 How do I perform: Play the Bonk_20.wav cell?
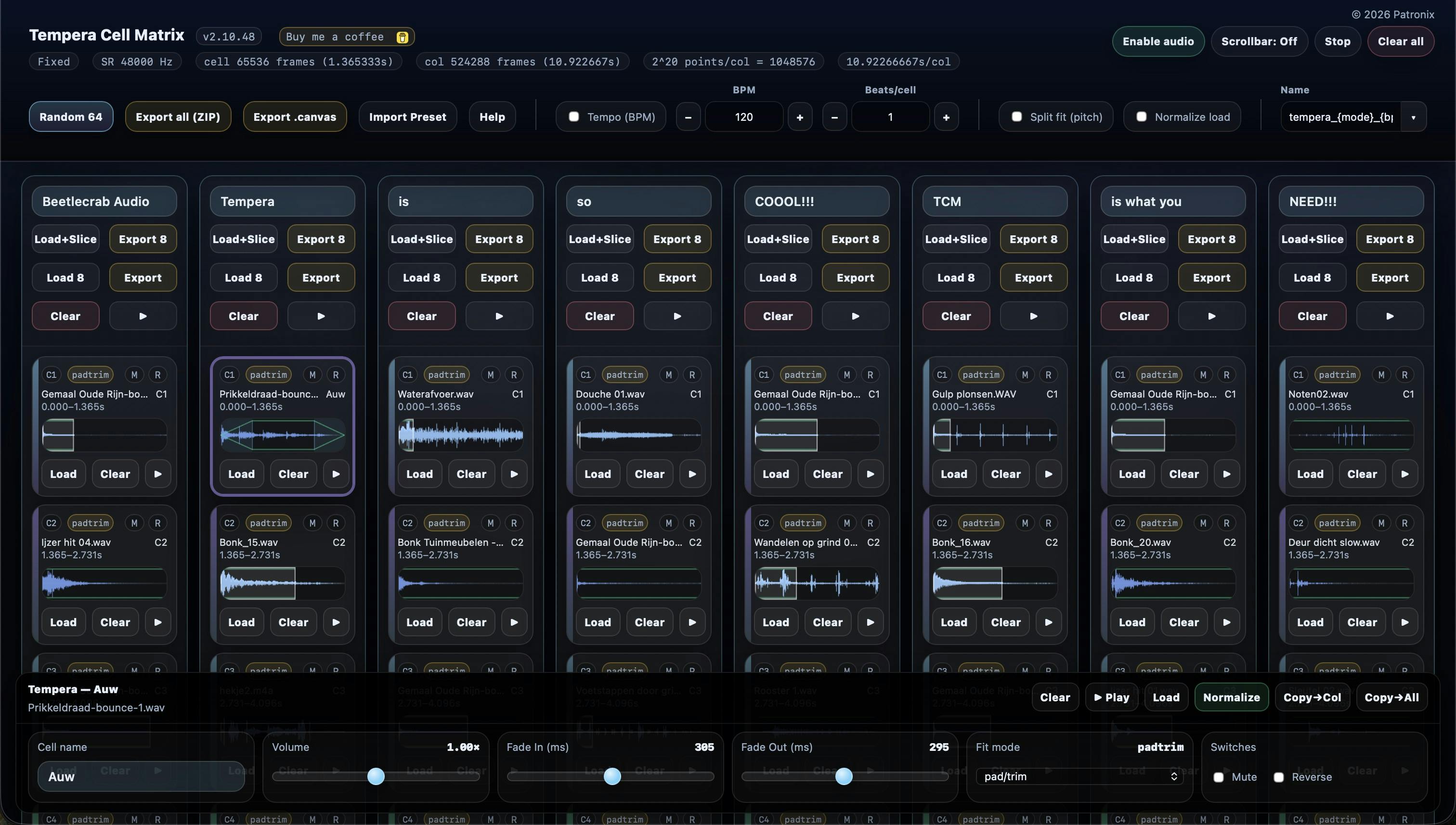point(1226,622)
